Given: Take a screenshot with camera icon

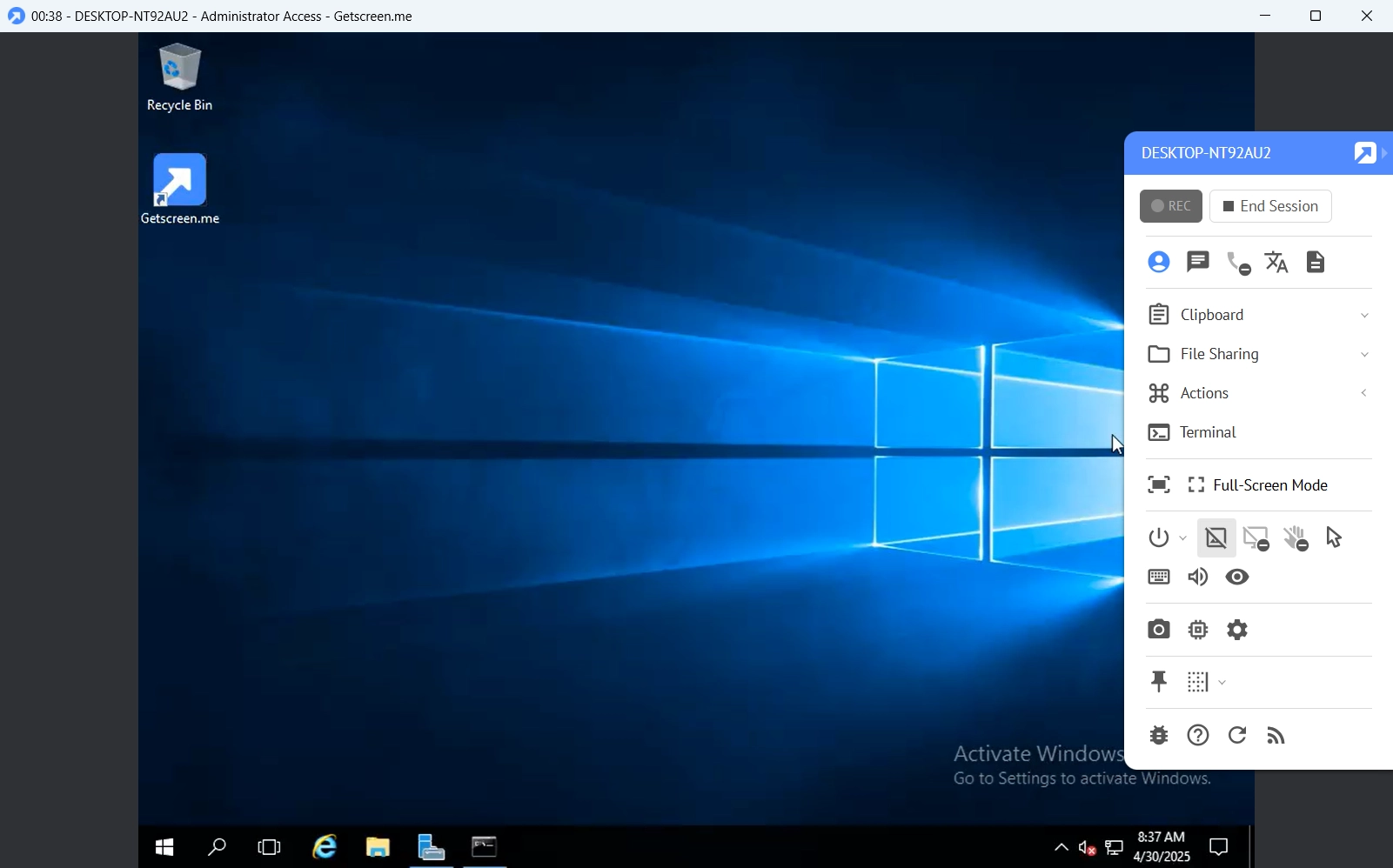Looking at the screenshot, I should click(x=1159, y=630).
